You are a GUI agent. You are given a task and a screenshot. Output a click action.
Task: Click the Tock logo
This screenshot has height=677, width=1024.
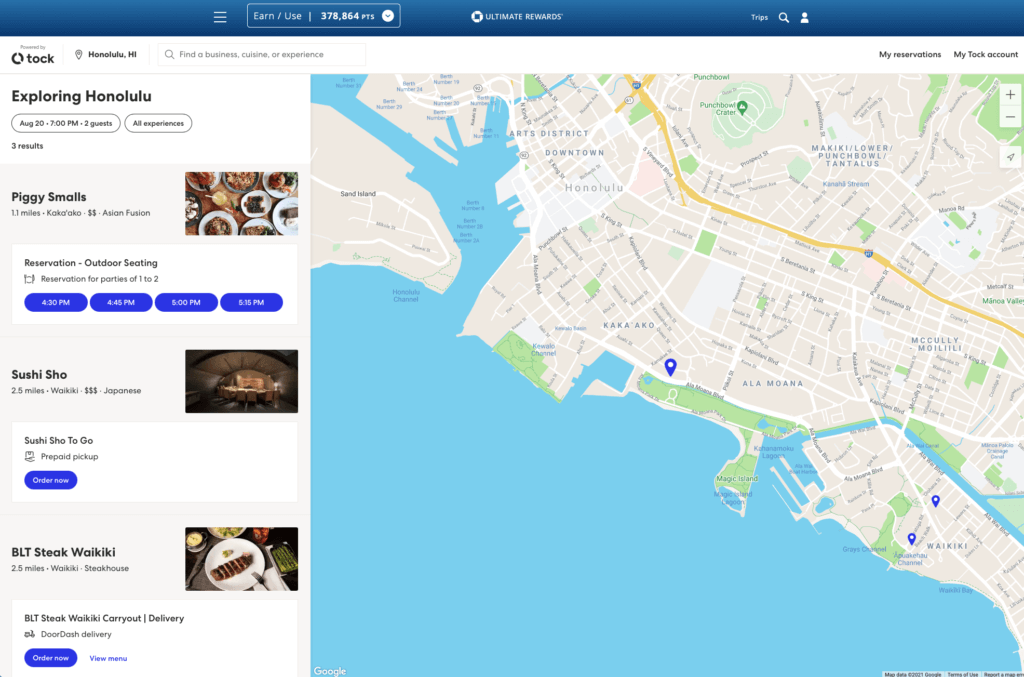(x=33, y=56)
